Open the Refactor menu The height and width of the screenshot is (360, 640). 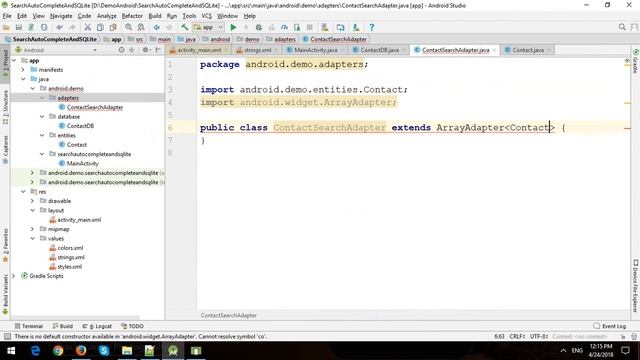(132, 16)
